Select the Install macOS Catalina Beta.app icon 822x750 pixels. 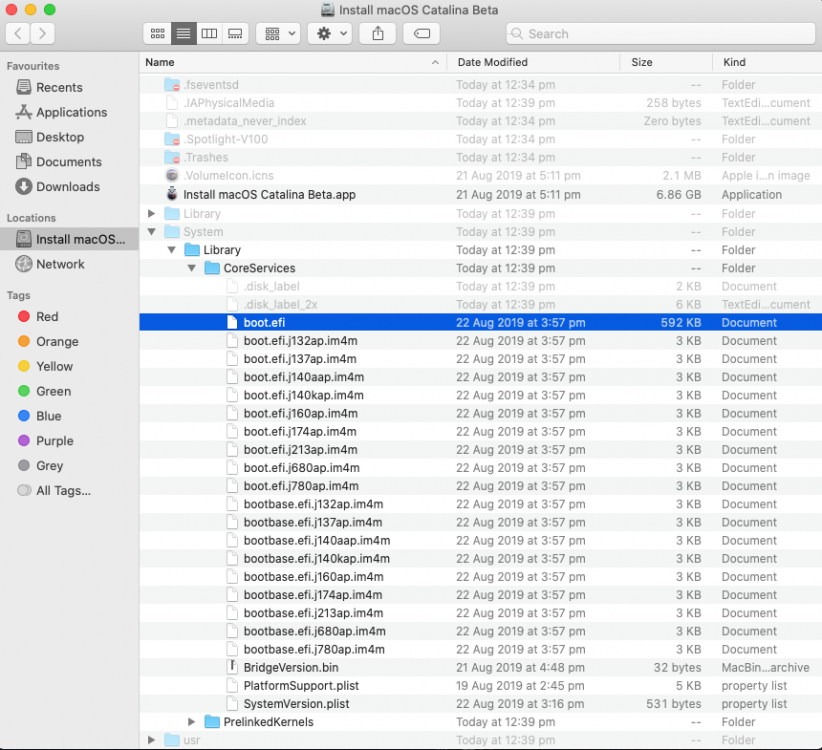coord(172,194)
